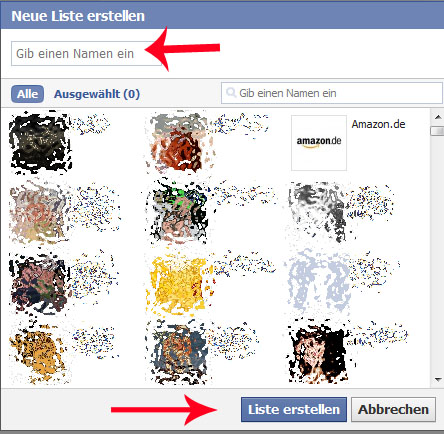Click the scrollbar thumb handle
444x434 pixels.
tap(437, 131)
